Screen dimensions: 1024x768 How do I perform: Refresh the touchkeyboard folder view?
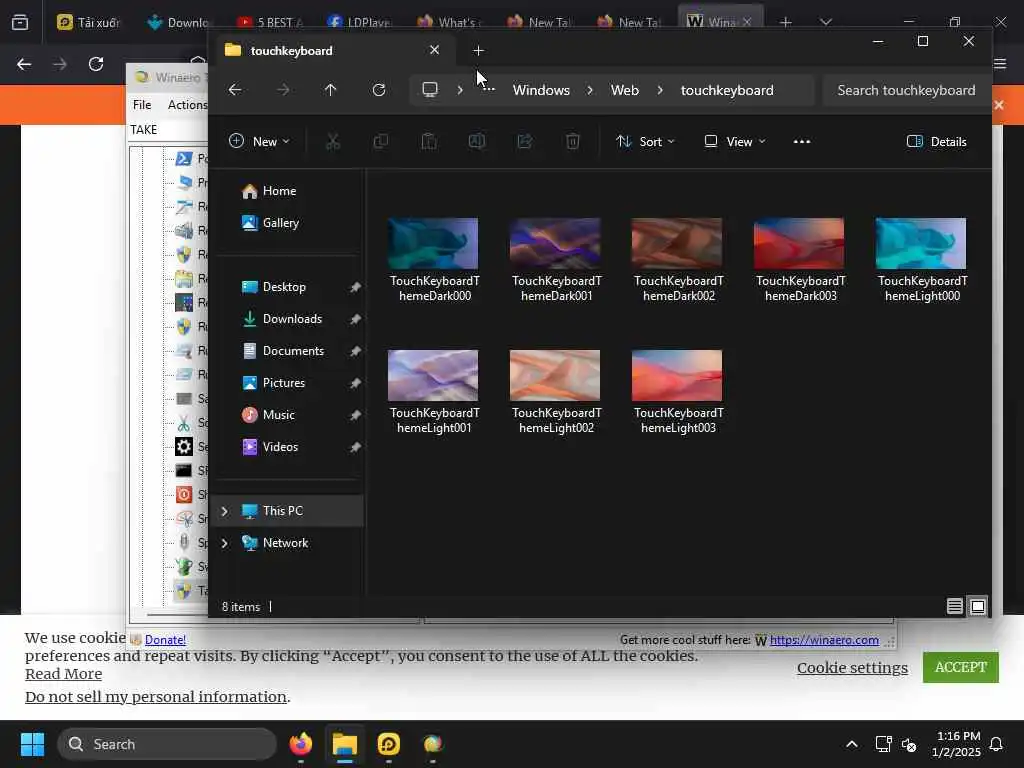click(x=379, y=90)
